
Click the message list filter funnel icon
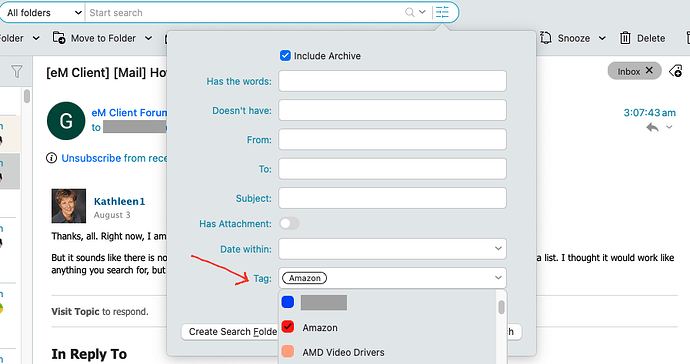point(17,71)
